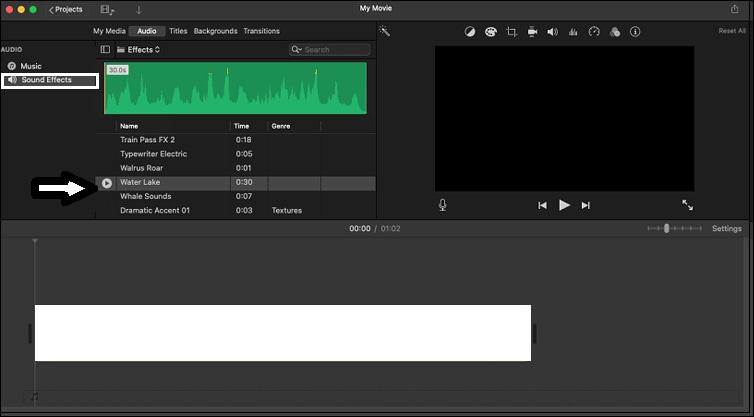
Task: Select the Water Lake sound row
Action: [x=236, y=182]
